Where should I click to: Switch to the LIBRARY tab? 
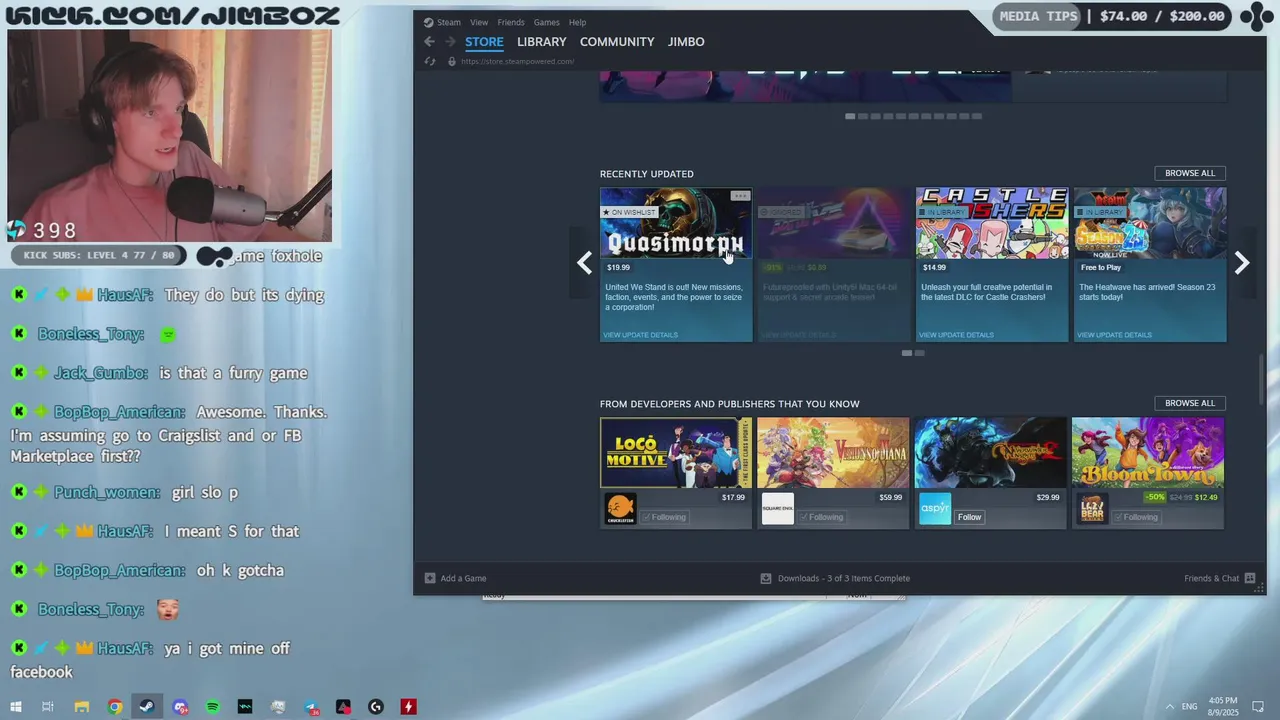click(542, 42)
